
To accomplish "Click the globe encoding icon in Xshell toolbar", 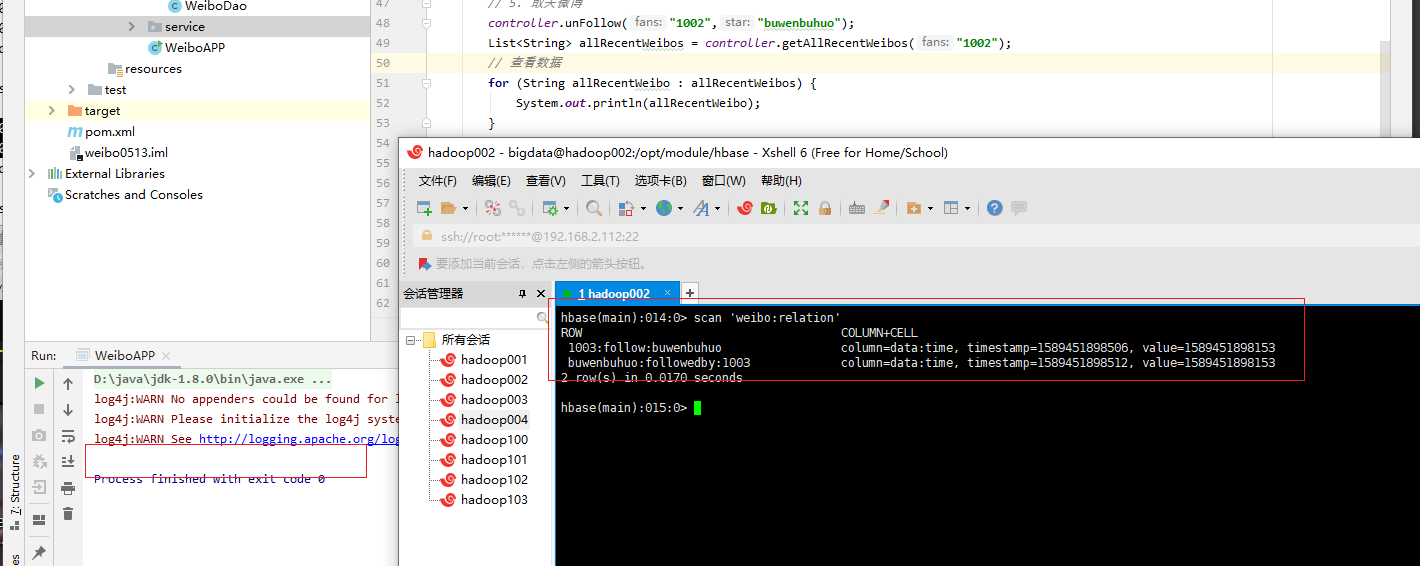I will tap(664, 208).
